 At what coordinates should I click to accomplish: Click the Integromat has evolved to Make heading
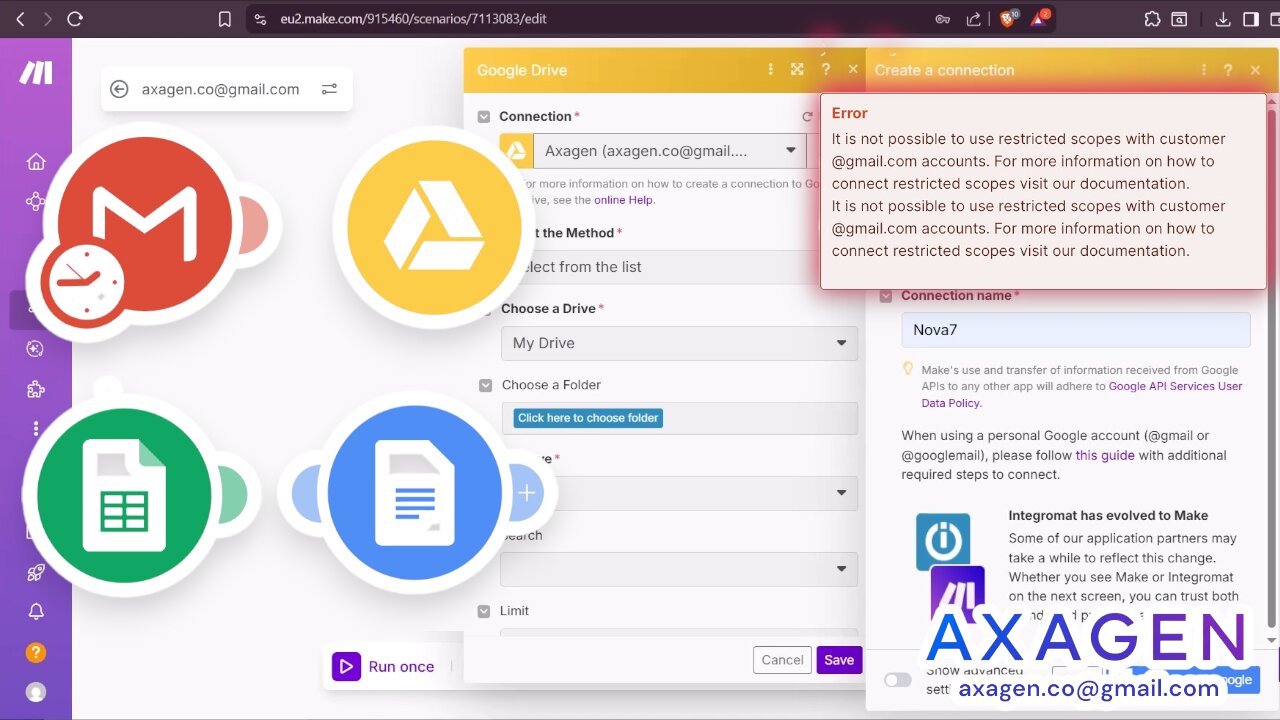[1108, 516]
